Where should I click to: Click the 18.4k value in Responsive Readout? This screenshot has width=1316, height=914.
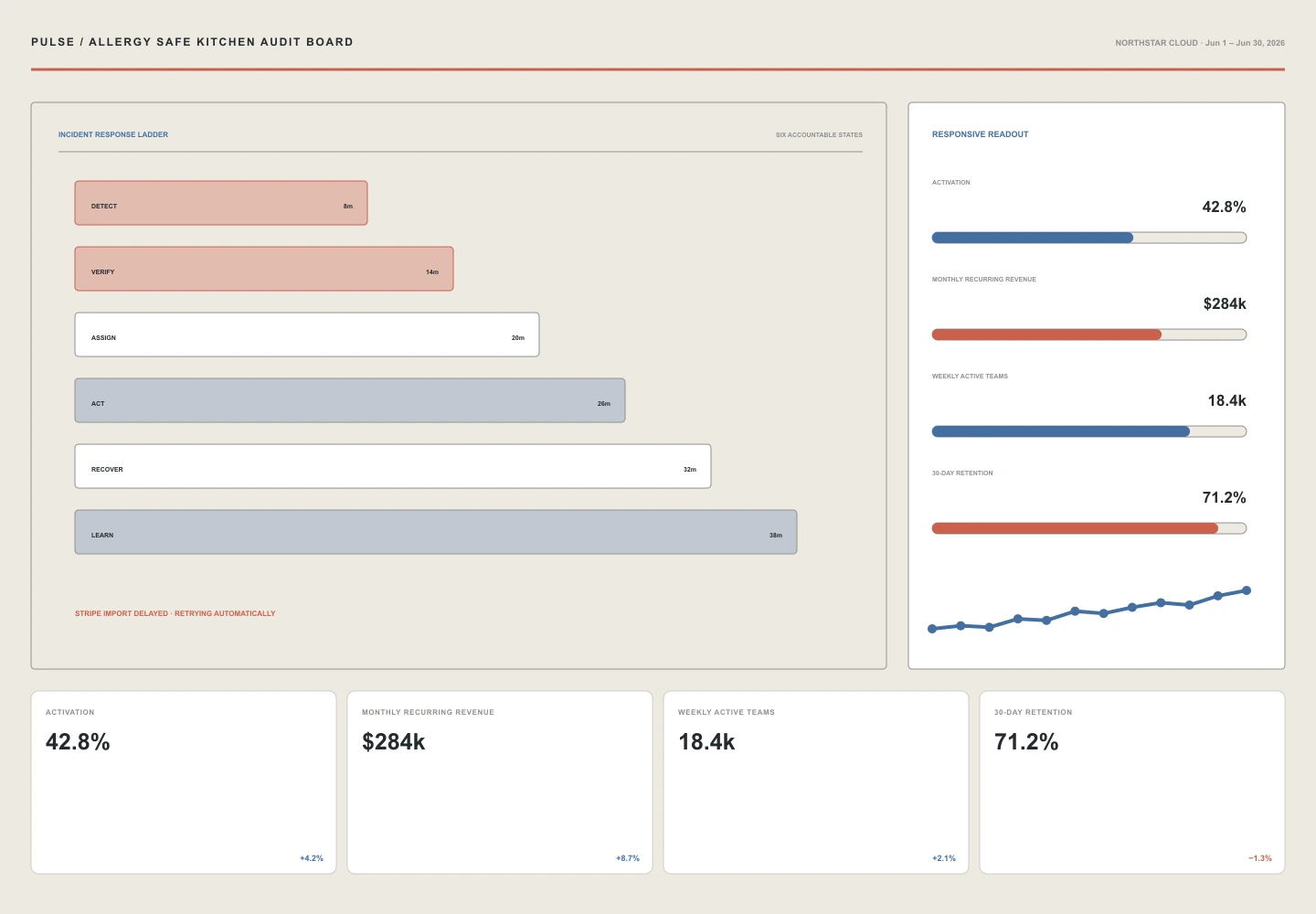click(1226, 400)
